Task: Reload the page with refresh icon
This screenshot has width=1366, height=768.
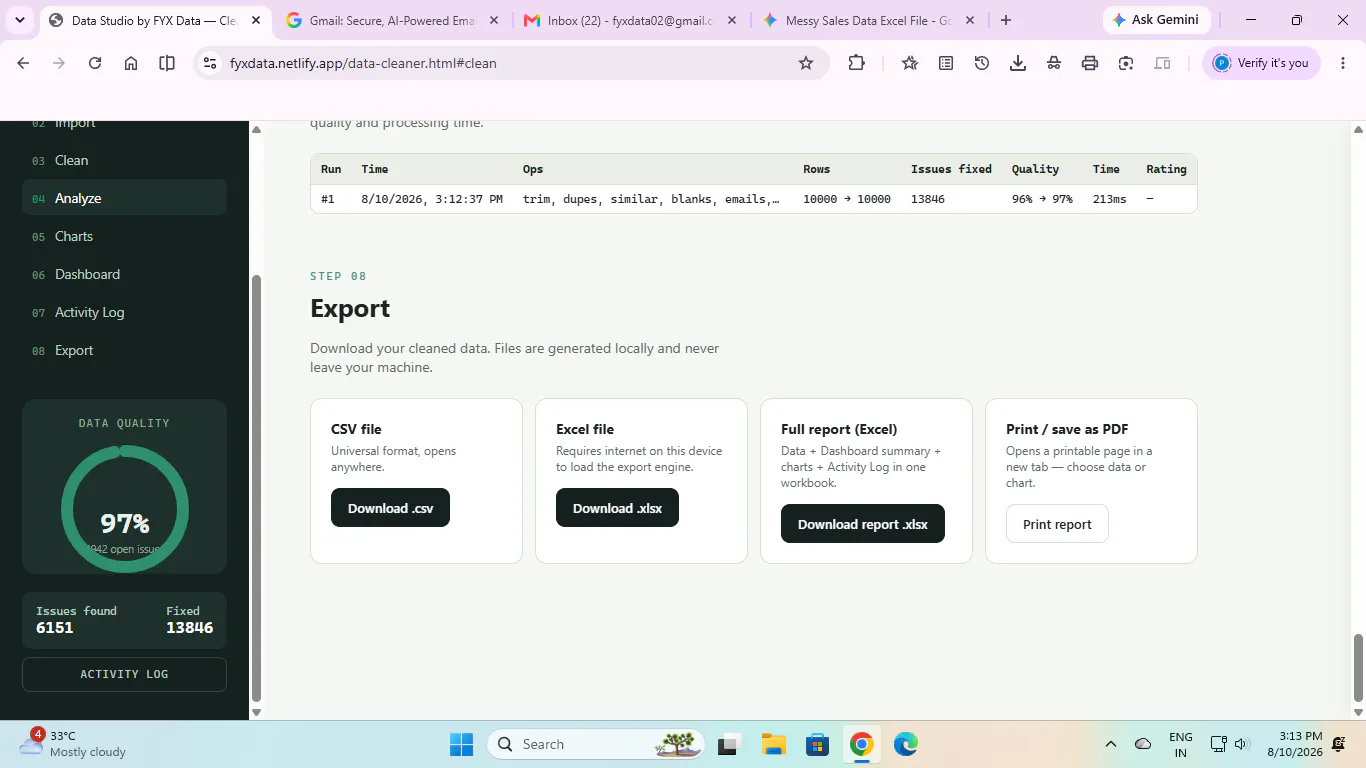Action: click(x=95, y=63)
